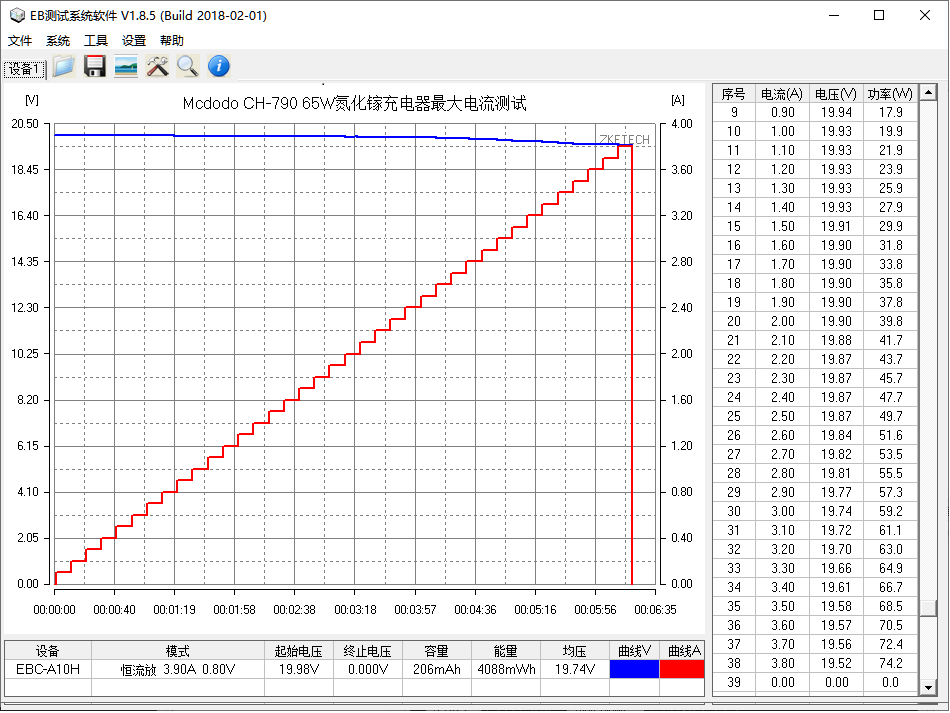Viewport: 950px width, 713px height.
Task: Click the data table scrollbar thumb
Action: 928,608
